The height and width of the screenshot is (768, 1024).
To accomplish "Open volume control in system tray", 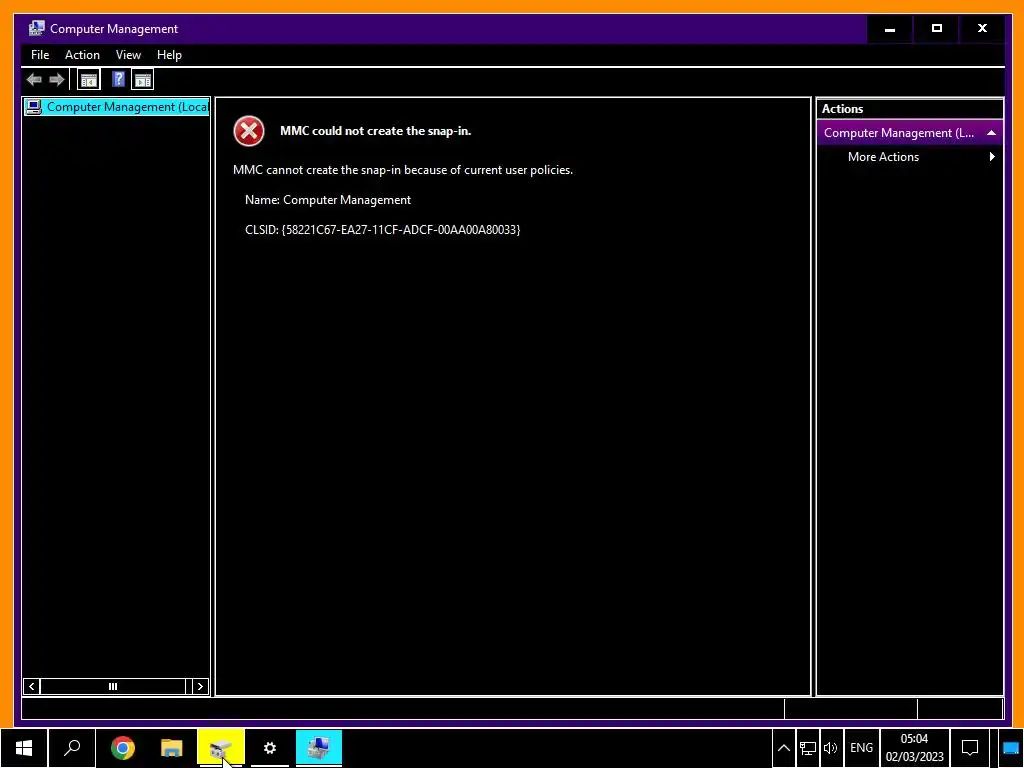I will 830,748.
